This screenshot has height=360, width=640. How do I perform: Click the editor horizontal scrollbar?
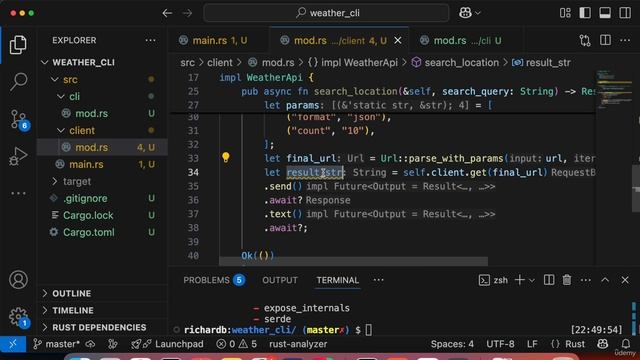click(353, 261)
